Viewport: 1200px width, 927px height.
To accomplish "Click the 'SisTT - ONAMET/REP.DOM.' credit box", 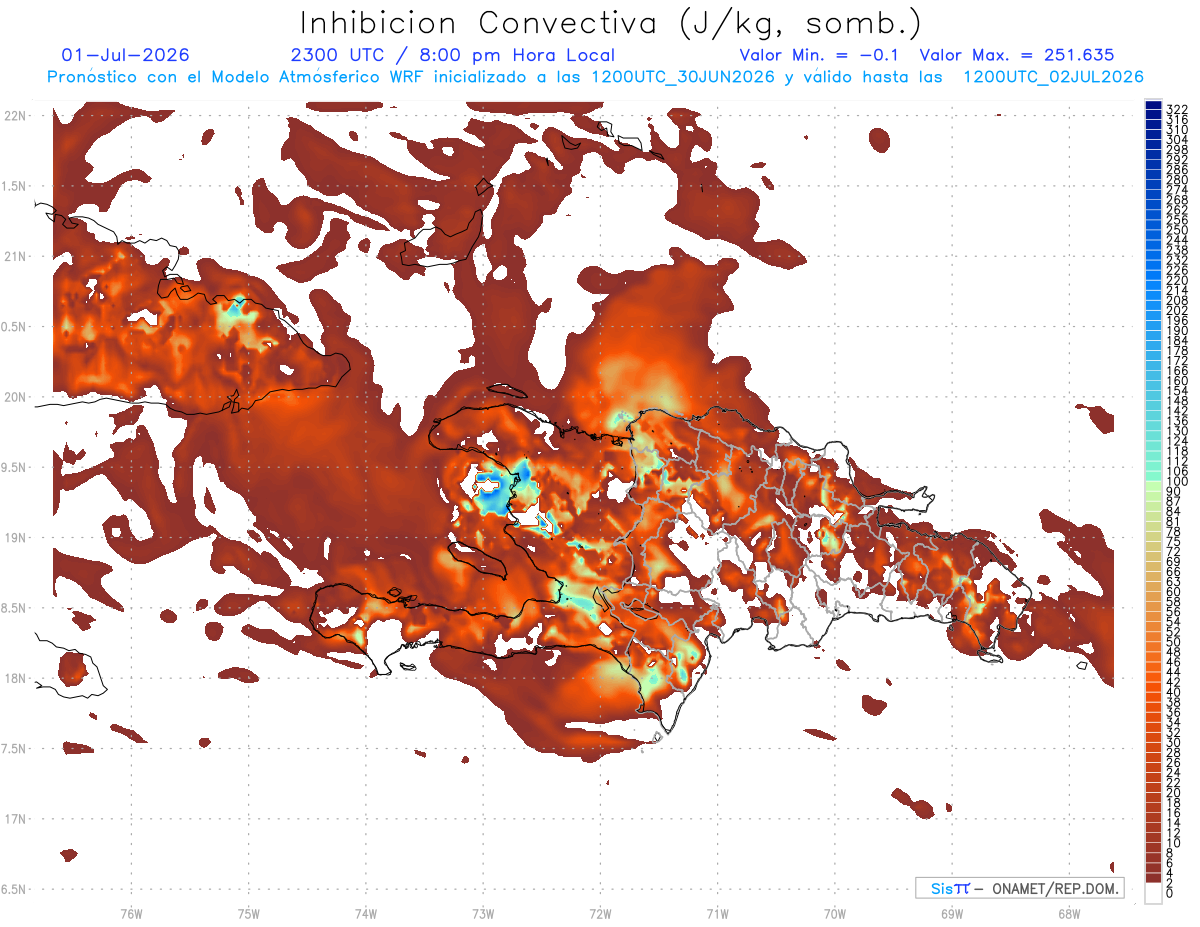I will pos(1019,888).
